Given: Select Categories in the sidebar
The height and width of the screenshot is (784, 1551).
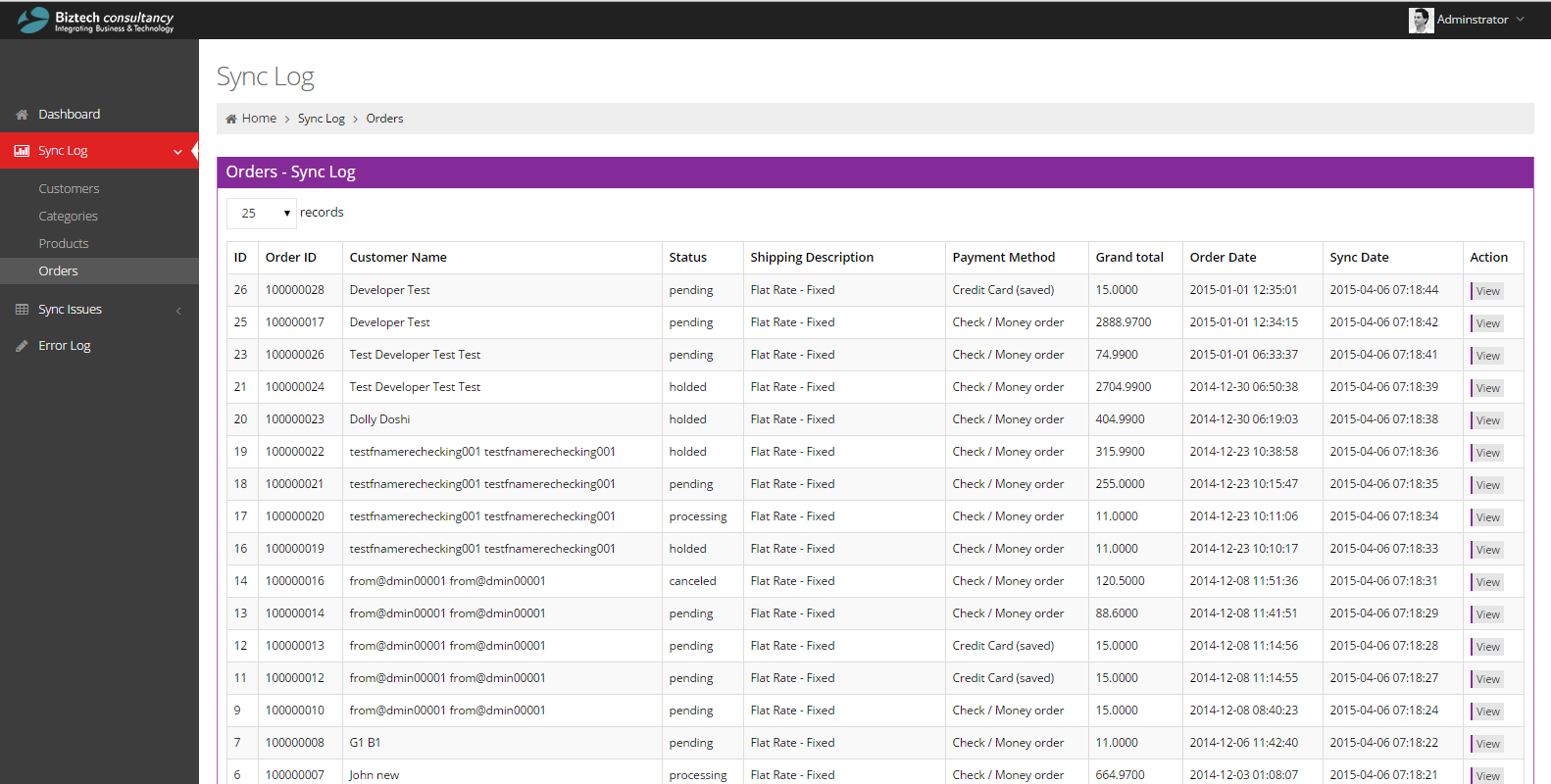Looking at the screenshot, I should (x=68, y=216).
